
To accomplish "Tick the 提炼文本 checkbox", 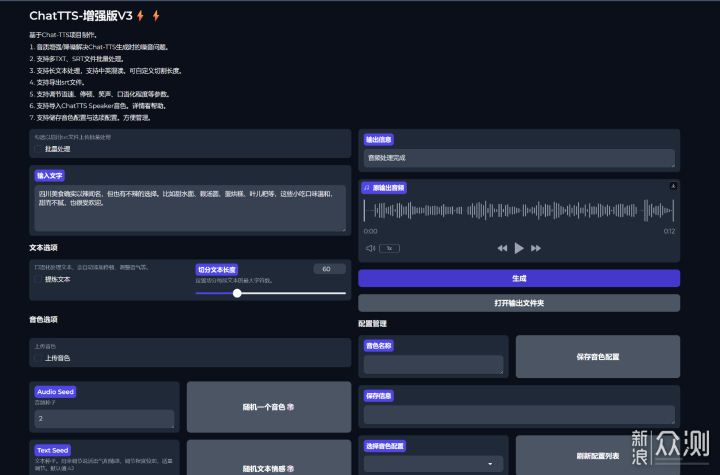I will pos(38,279).
